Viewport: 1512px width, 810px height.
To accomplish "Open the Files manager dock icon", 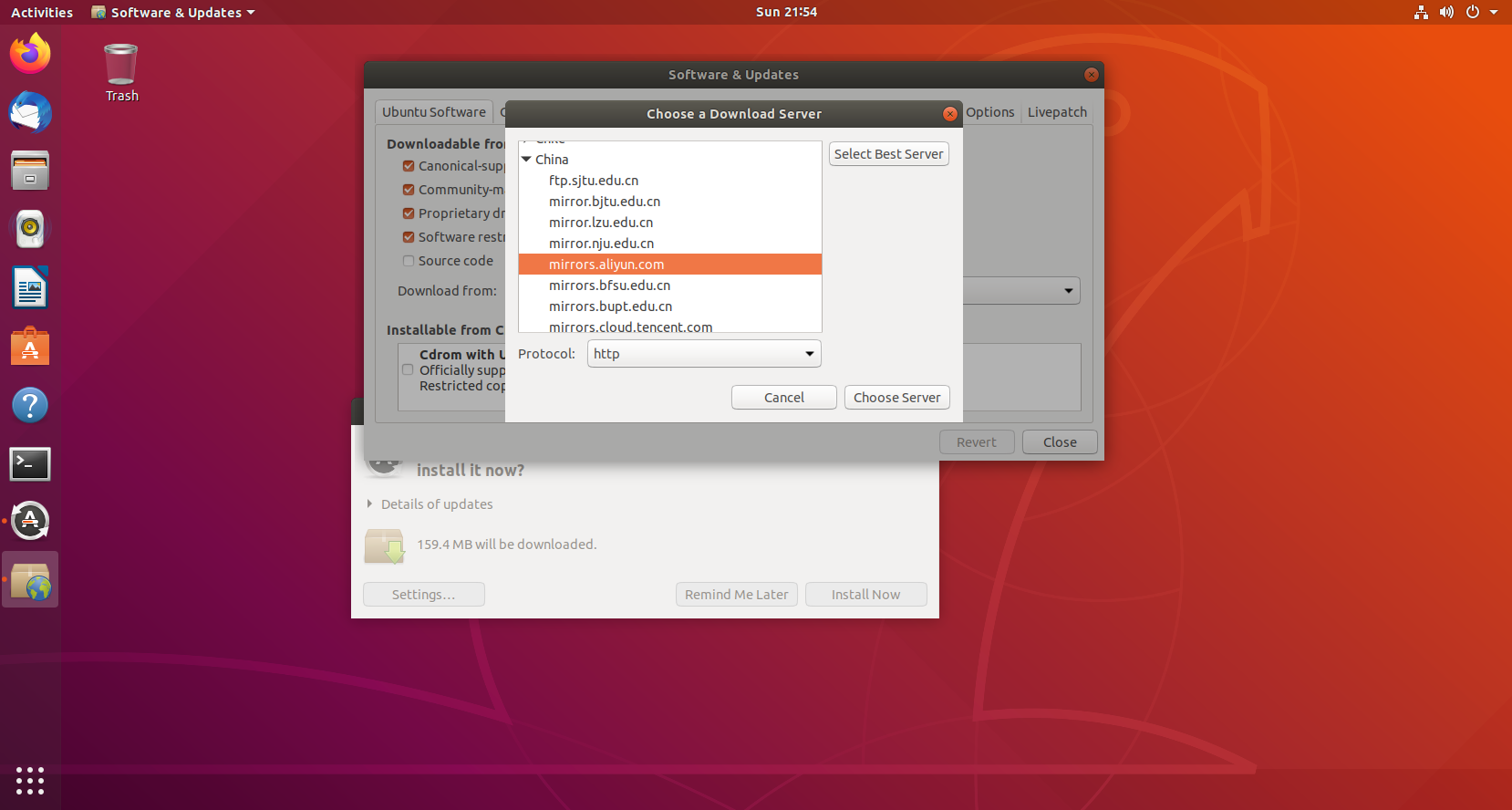I will click(x=30, y=171).
